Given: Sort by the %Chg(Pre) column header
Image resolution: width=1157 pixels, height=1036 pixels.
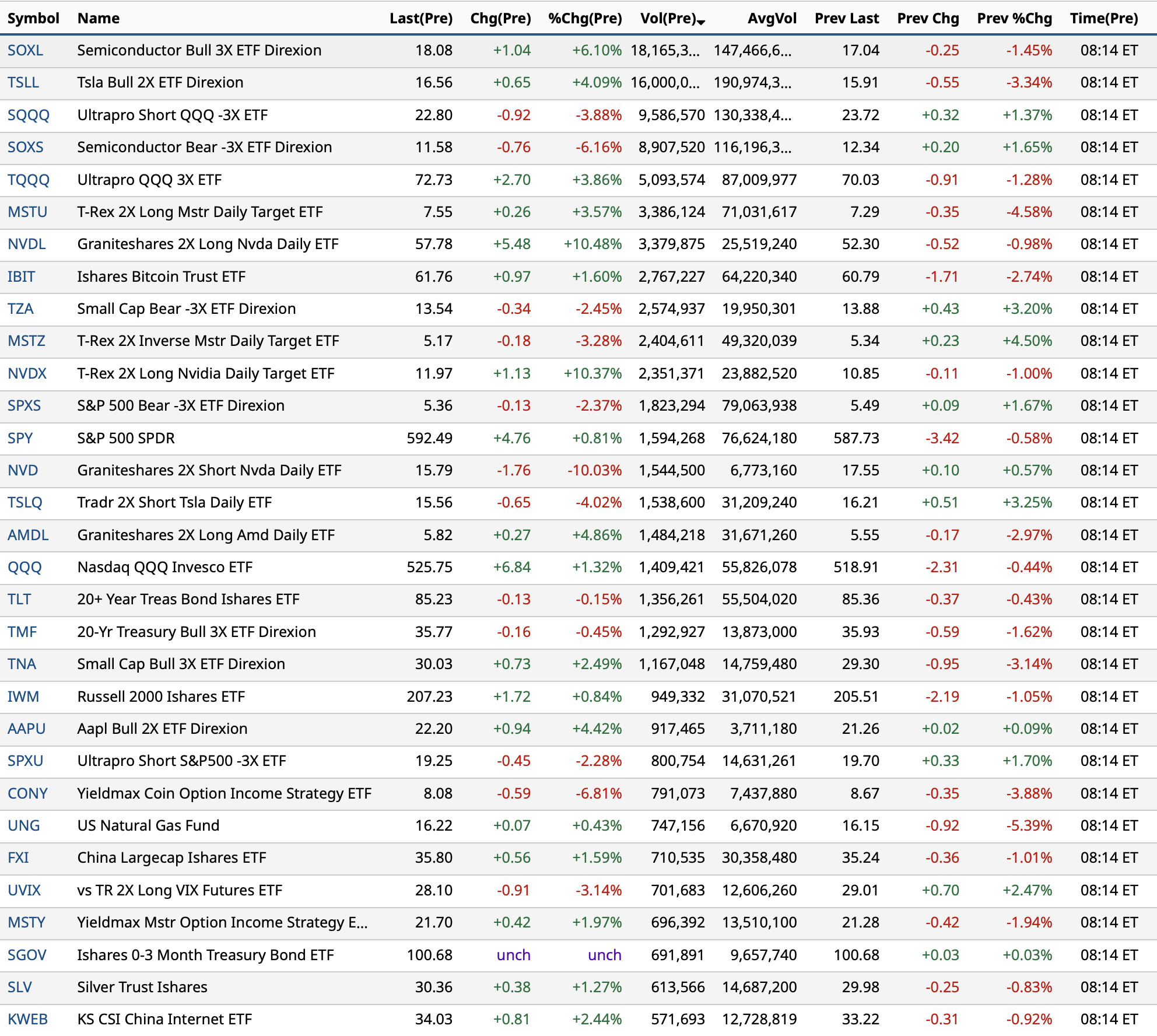Looking at the screenshot, I should (x=585, y=18).
